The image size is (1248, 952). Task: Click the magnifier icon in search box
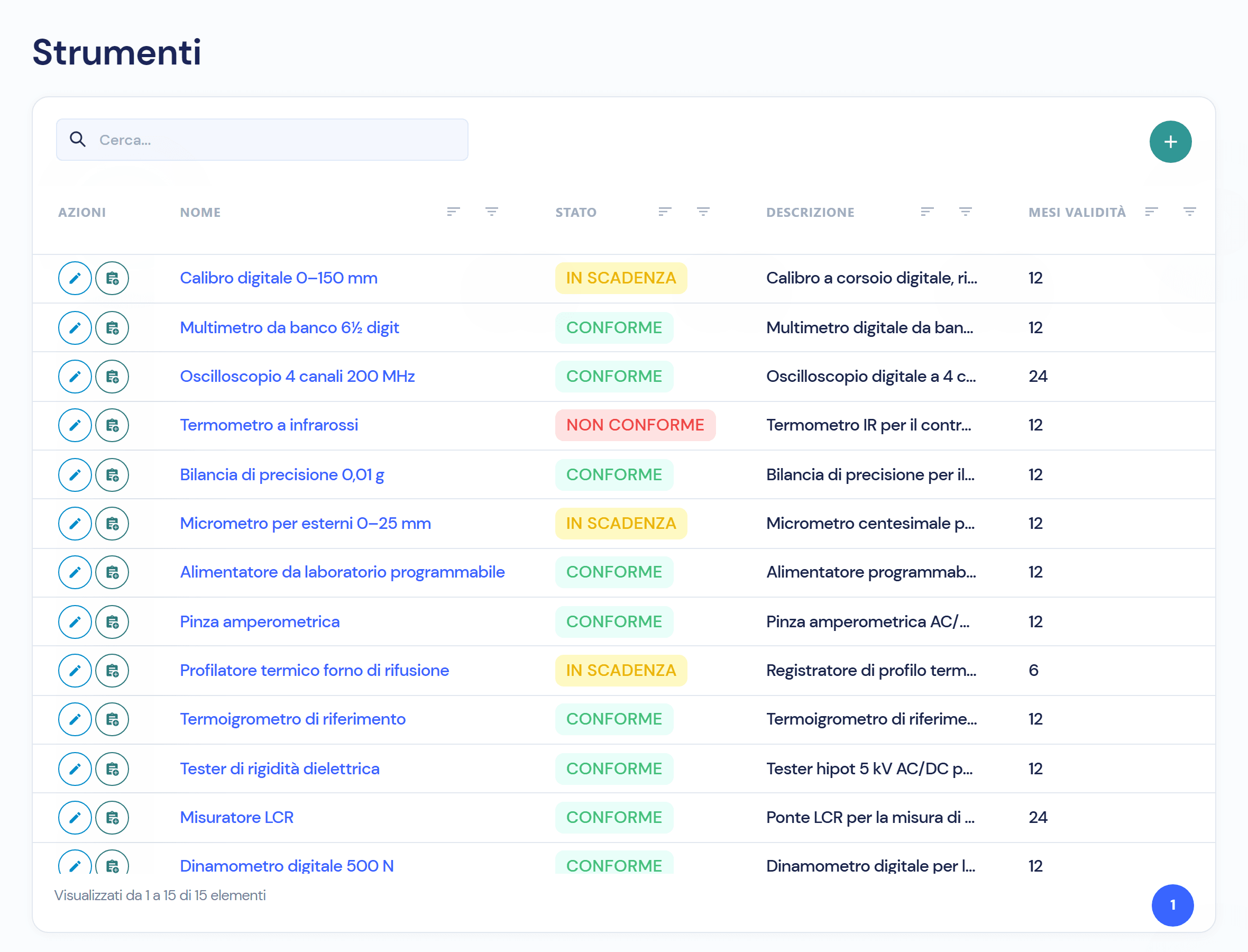[x=77, y=140]
